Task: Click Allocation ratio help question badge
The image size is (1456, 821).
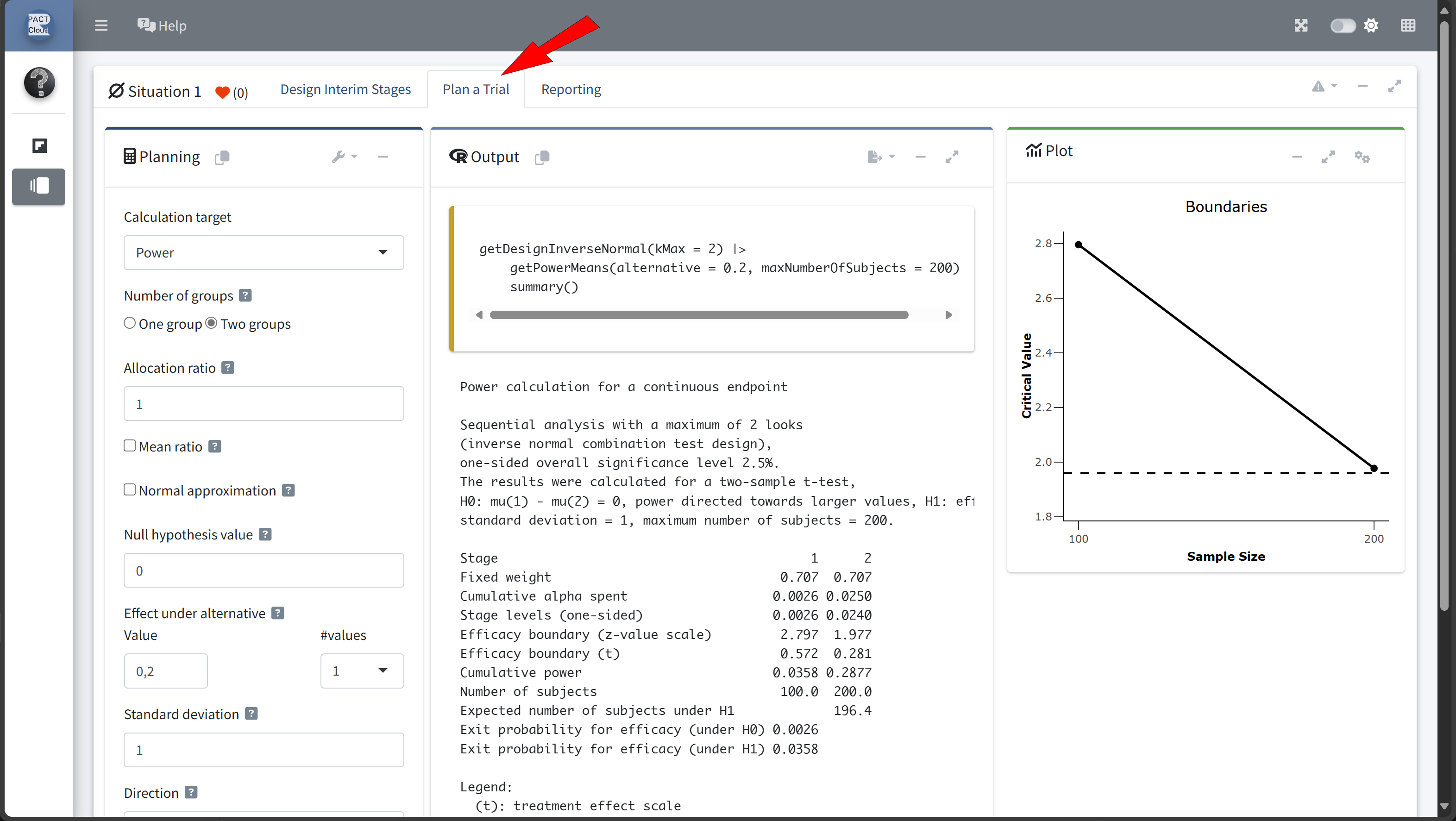Action: [227, 368]
